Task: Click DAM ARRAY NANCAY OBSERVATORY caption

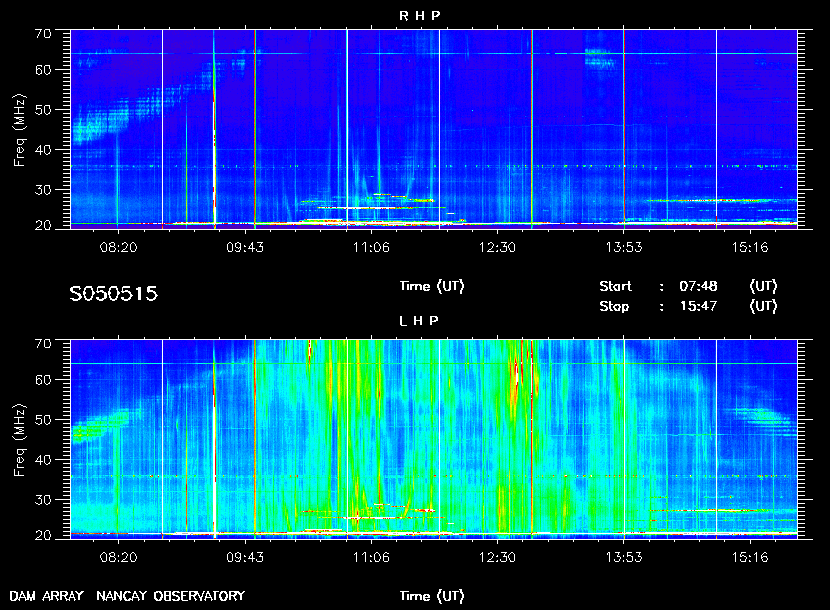Action: pyautogui.click(x=127, y=596)
